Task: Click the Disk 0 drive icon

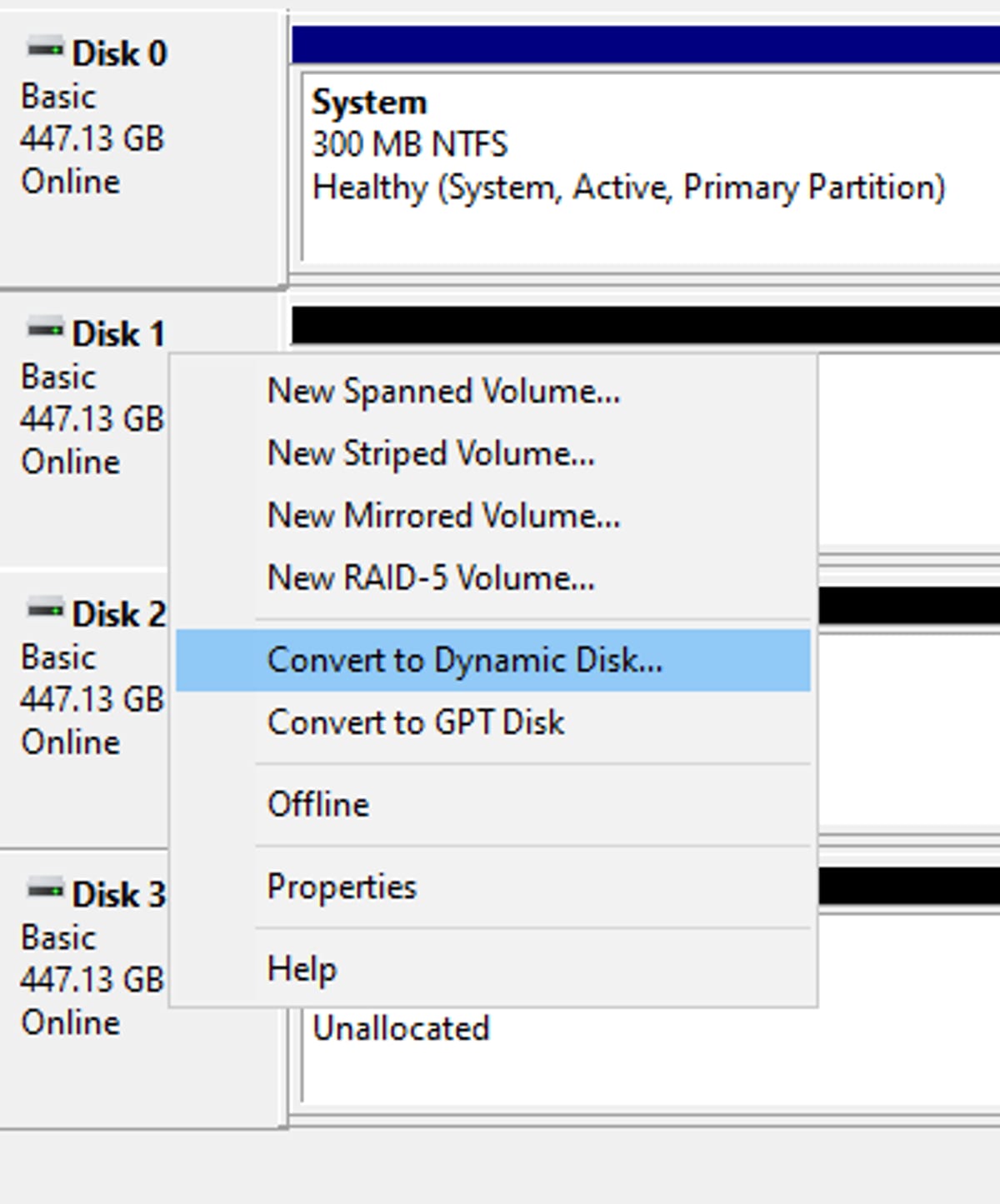Action: 45,48
